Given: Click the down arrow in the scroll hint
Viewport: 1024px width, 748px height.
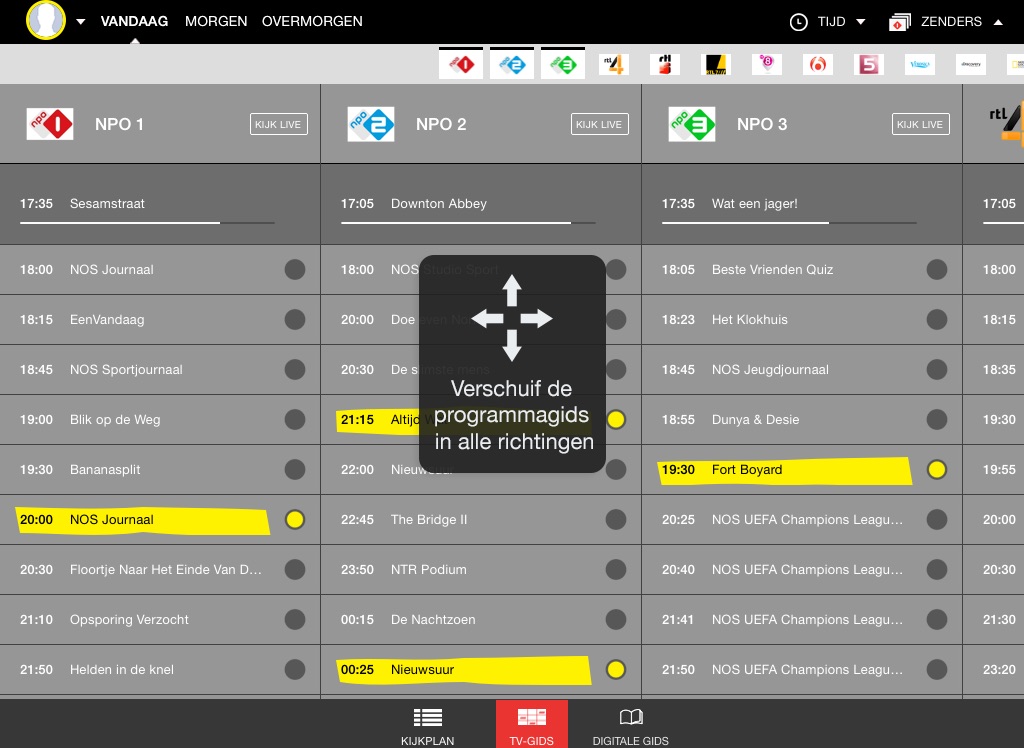Looking at the screenshot, I should 512,346.
